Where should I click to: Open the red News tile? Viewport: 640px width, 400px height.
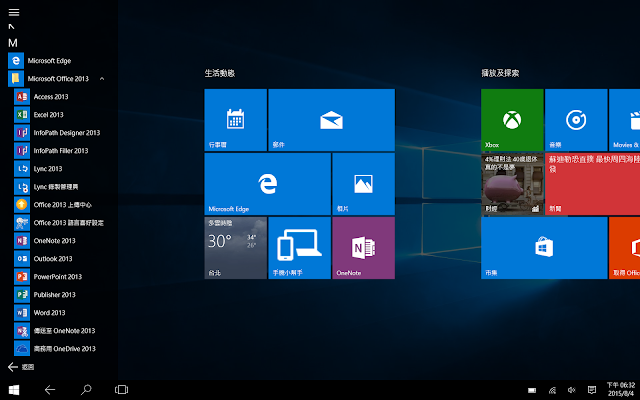593,184
